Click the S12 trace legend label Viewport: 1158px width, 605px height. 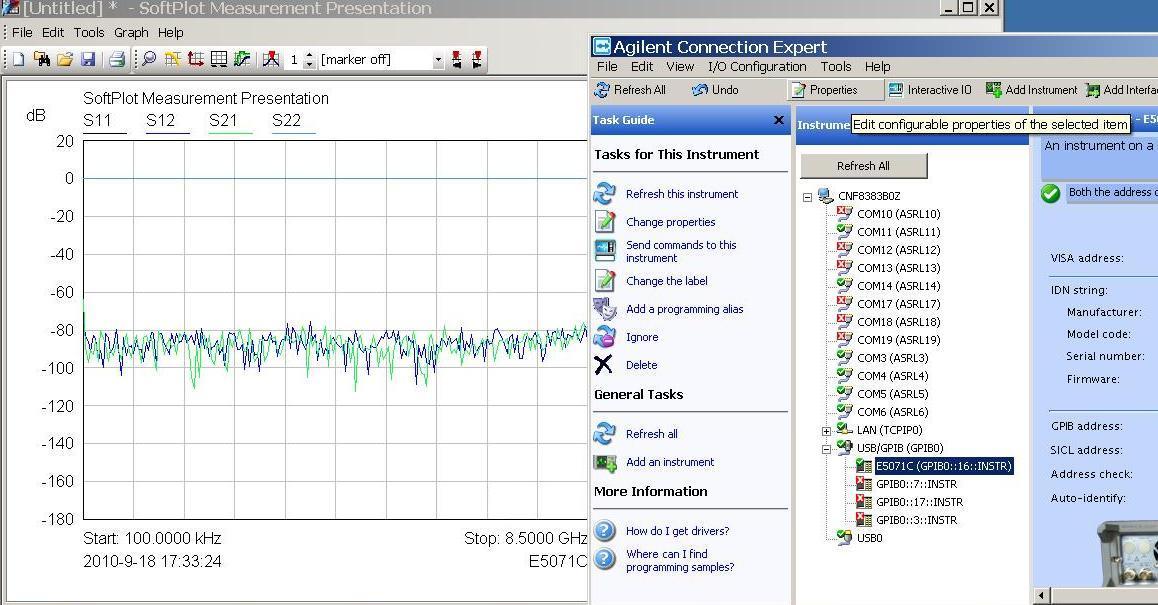pos(160,120)
